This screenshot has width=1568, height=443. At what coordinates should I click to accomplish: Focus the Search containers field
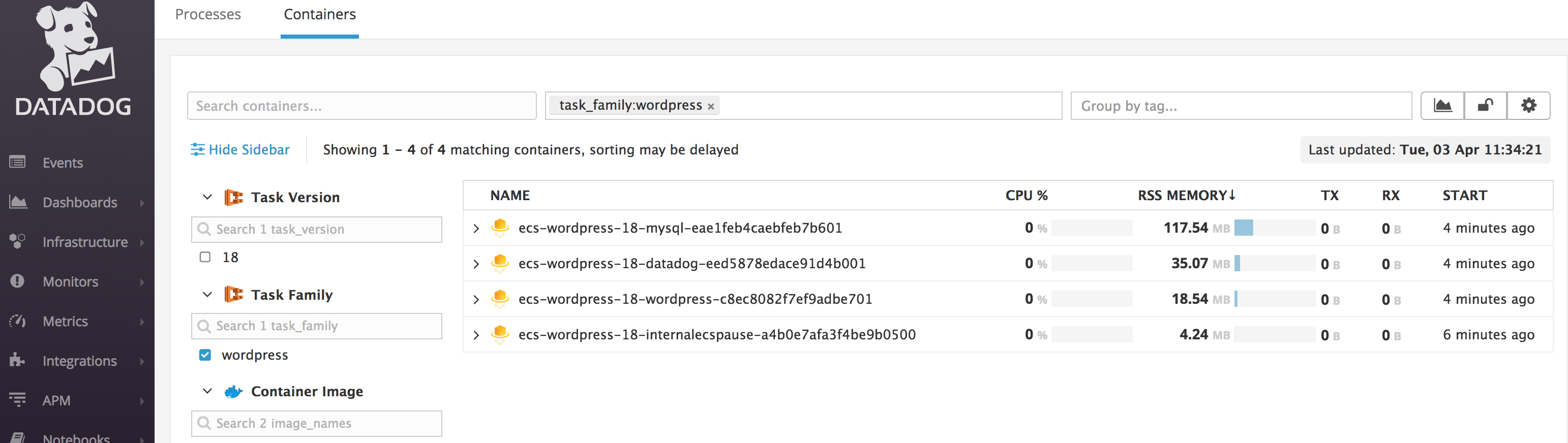pyautogui.click(x=361, y=106)
